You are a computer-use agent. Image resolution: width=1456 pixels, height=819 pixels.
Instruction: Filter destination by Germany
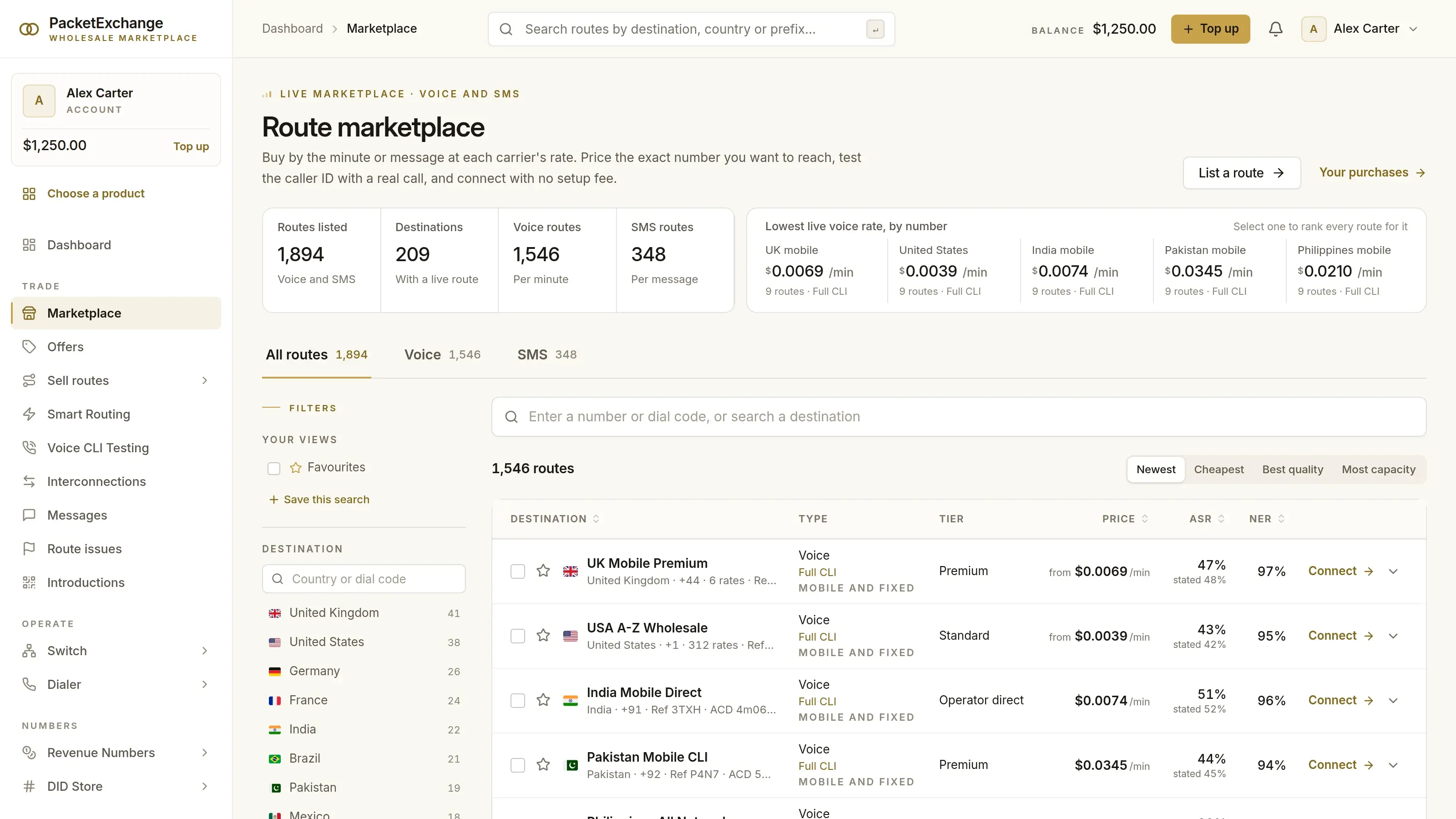pyautogui.click(x=364, y=671)
